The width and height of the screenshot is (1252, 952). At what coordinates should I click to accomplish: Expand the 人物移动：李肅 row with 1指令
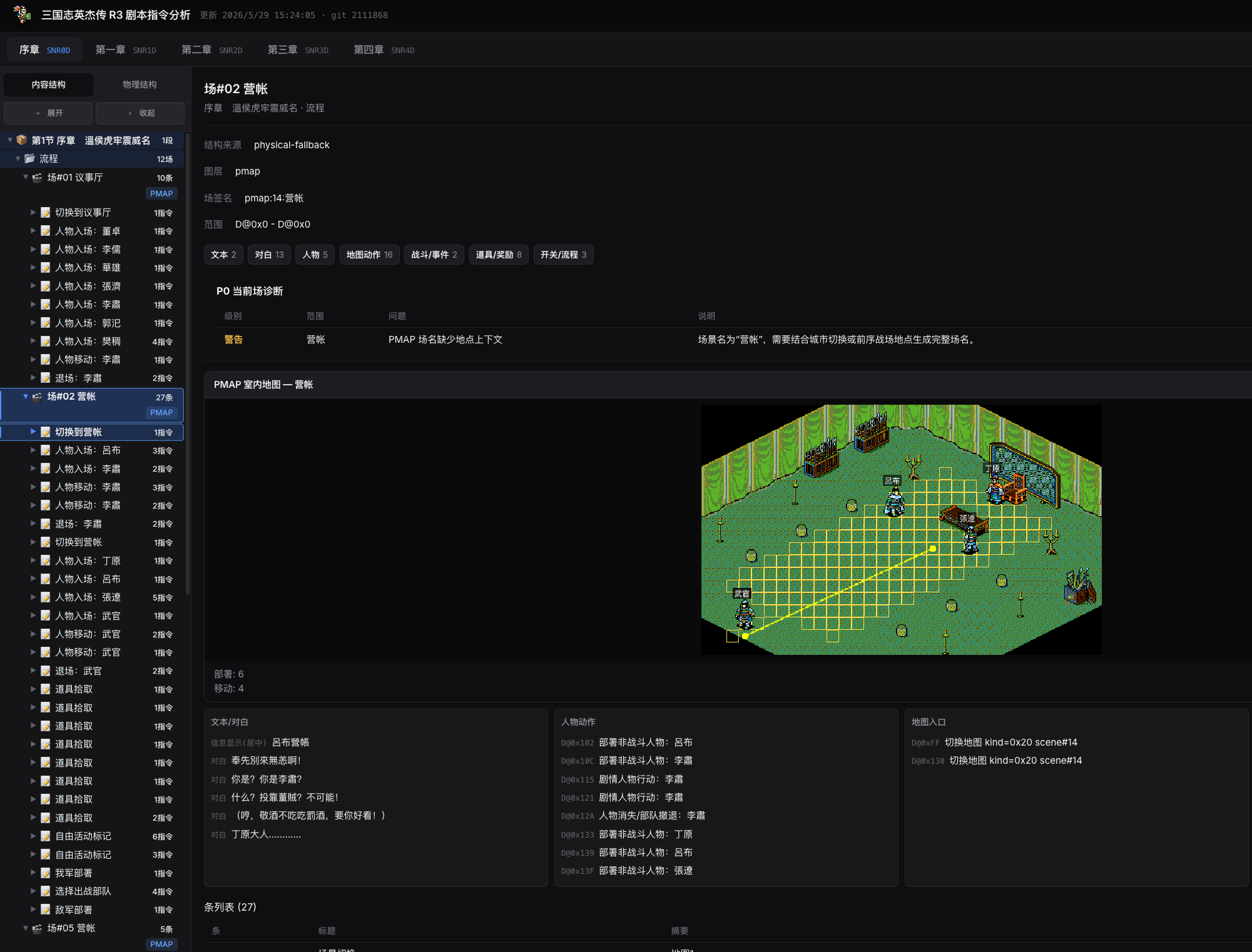[x=33, y=359]
